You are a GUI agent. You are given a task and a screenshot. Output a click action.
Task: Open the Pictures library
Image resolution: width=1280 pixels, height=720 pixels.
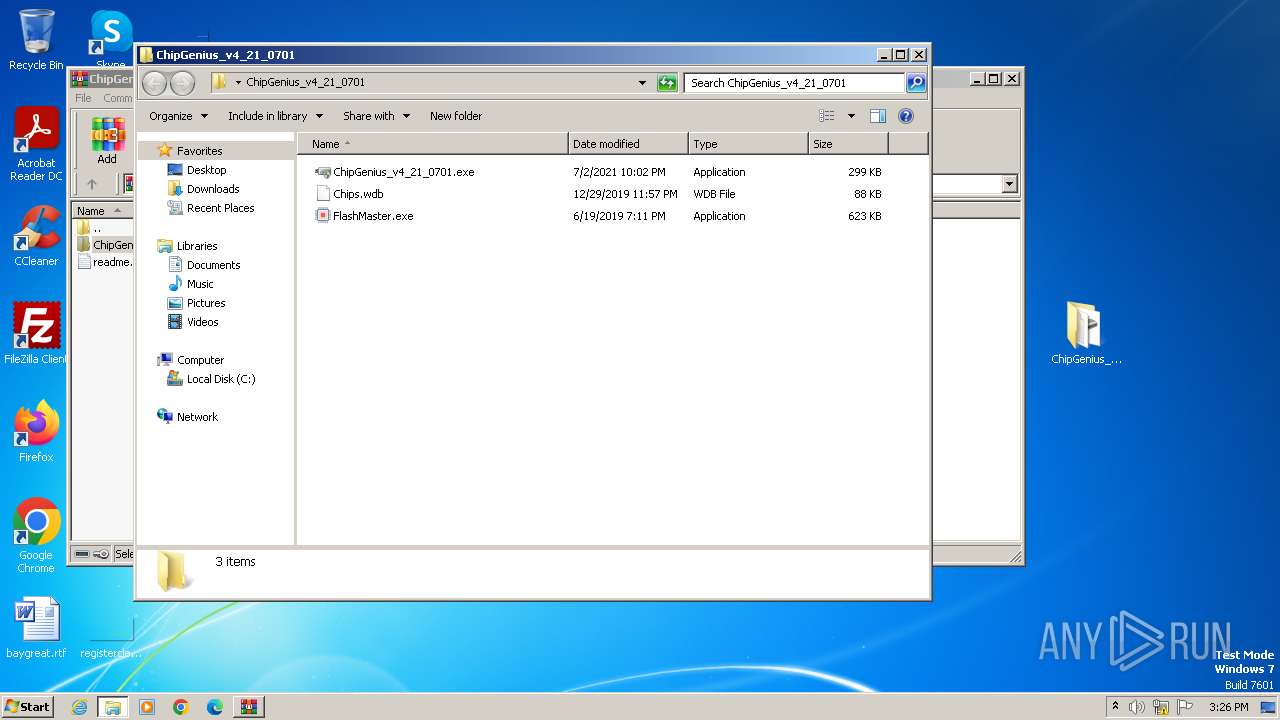click(x=206, y=303)
